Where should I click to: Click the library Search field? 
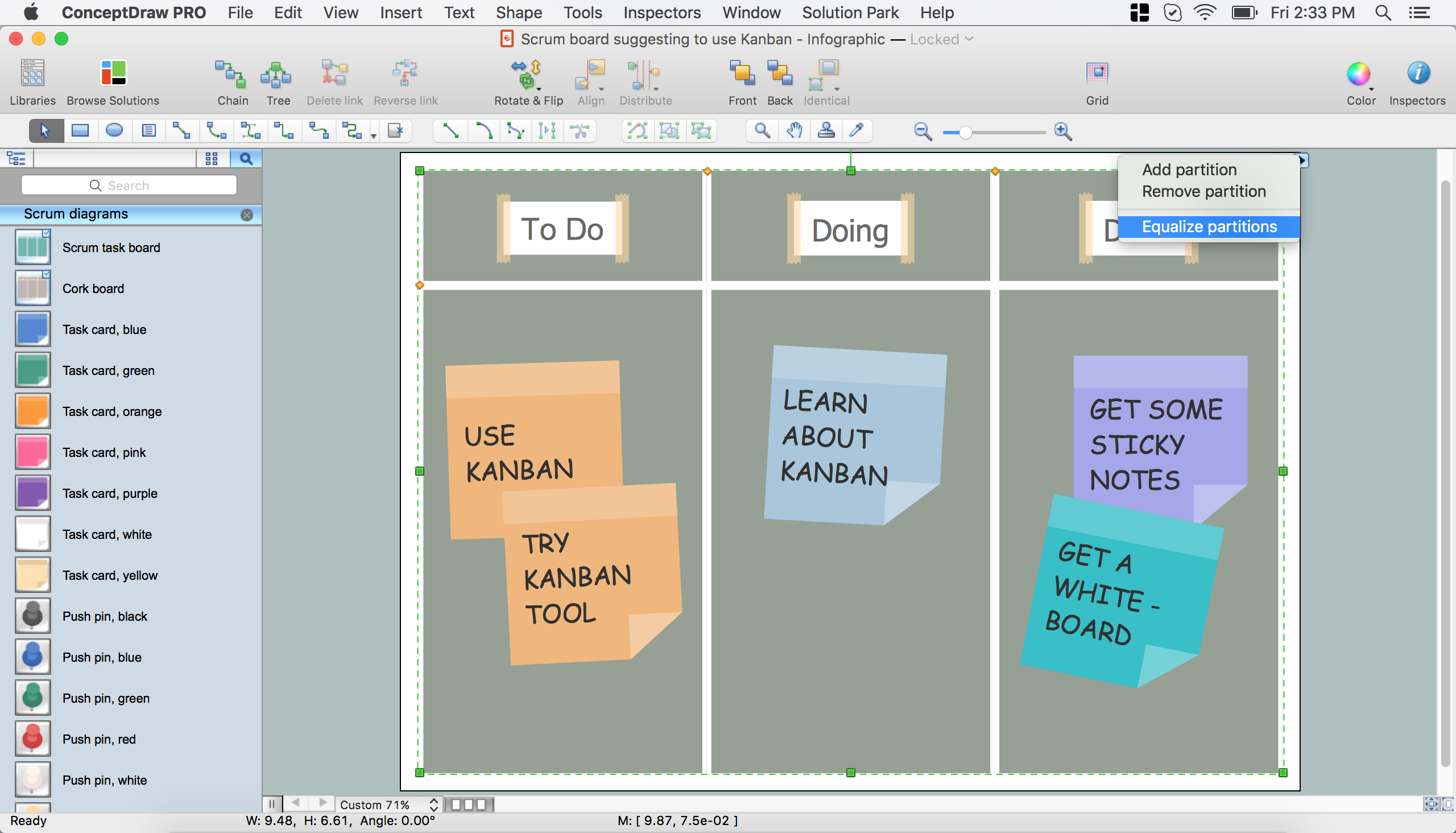(x=129, y=185)
